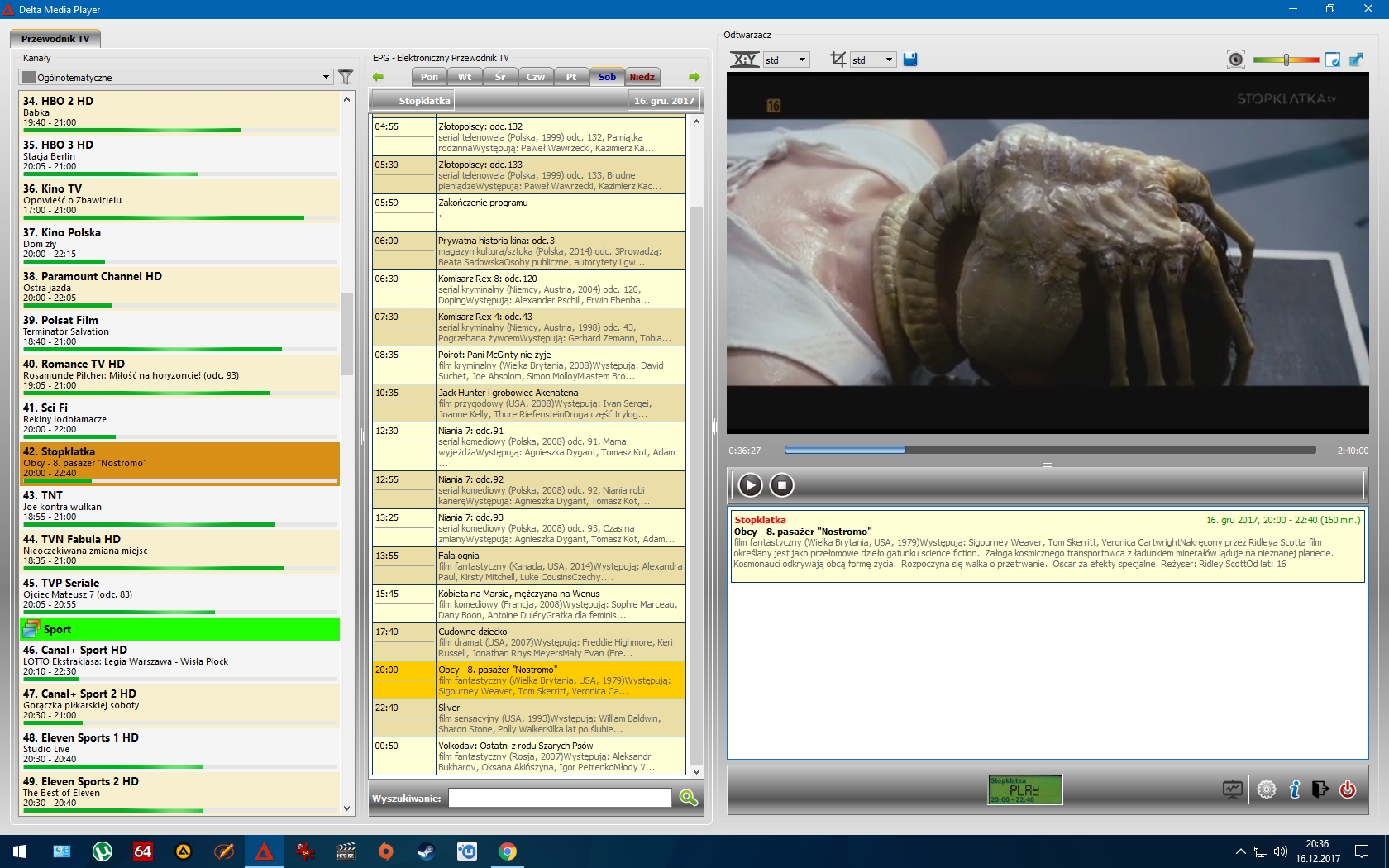Select channel 46. Canal+ Sport HD
Screen dimensions: 1389x868
179,661
